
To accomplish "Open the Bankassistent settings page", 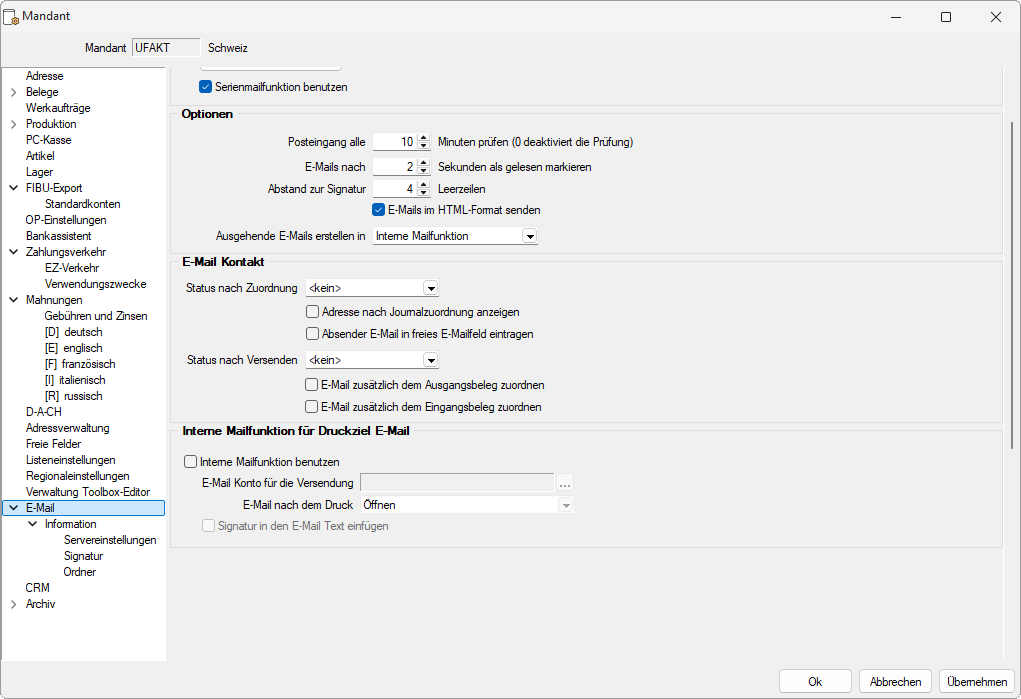I will tap(58, 236).
